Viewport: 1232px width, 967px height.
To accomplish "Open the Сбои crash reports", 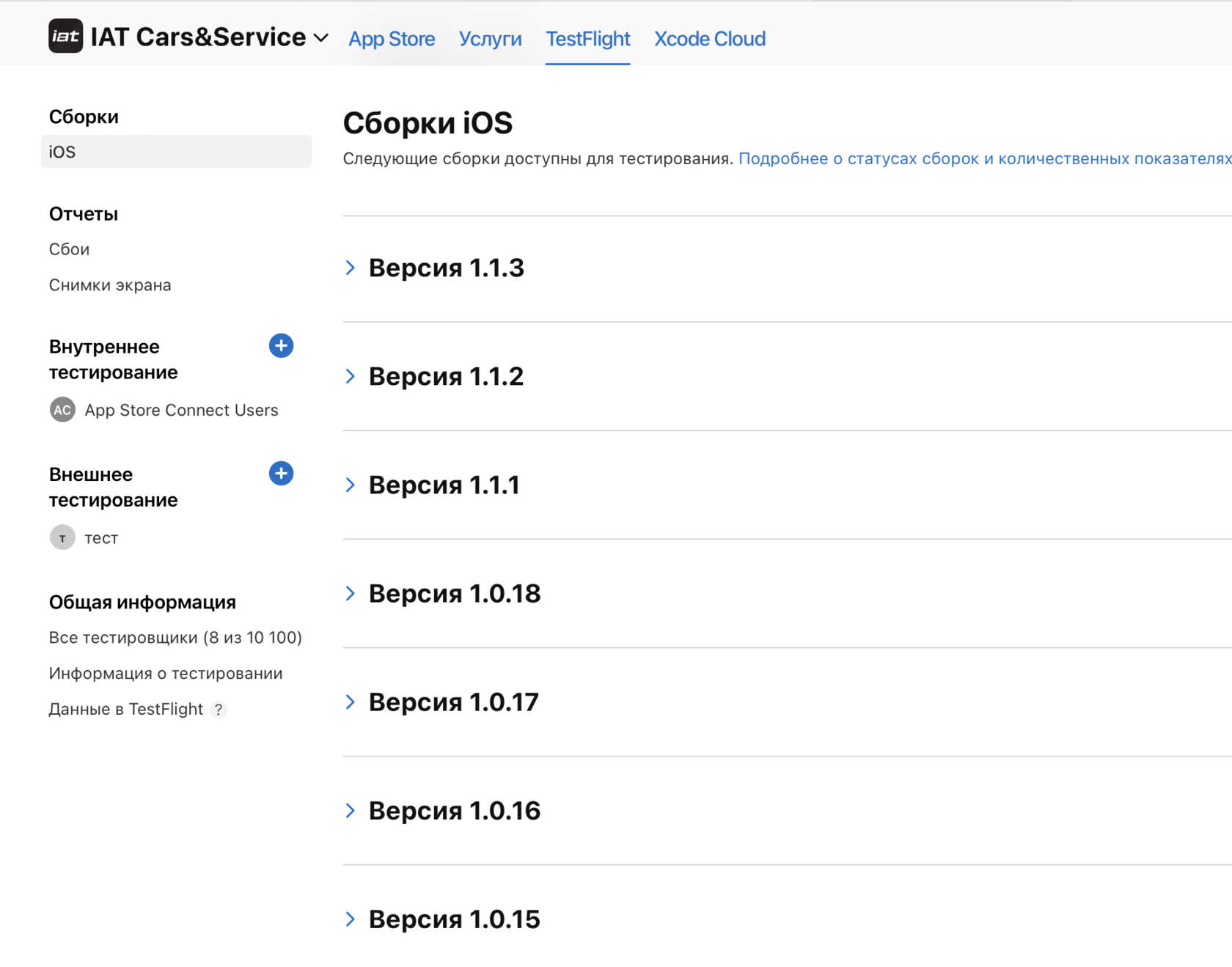I will (69, 249).
